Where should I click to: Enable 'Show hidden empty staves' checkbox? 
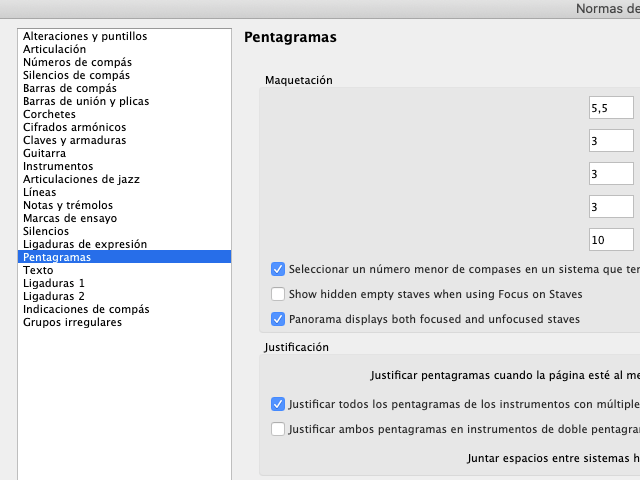pos(278,294)
